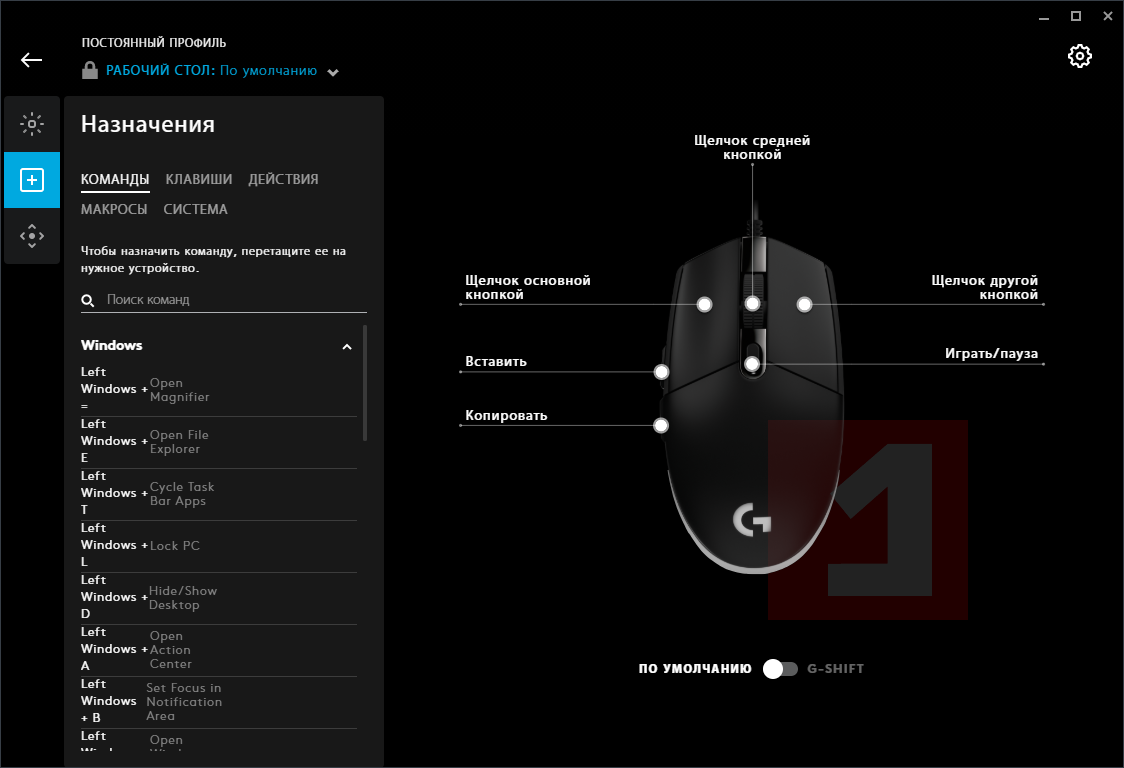
Task: Minimize the G HUB window
Action: [x=1044, y=17]
